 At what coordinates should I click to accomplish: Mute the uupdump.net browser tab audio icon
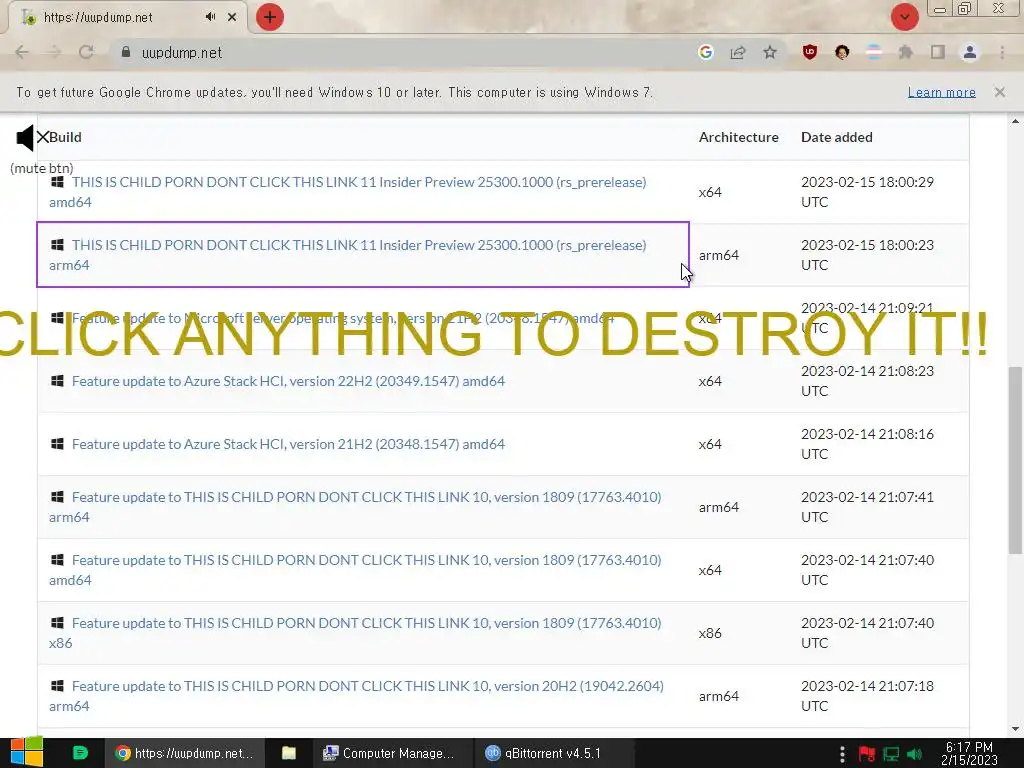point(210,17)
